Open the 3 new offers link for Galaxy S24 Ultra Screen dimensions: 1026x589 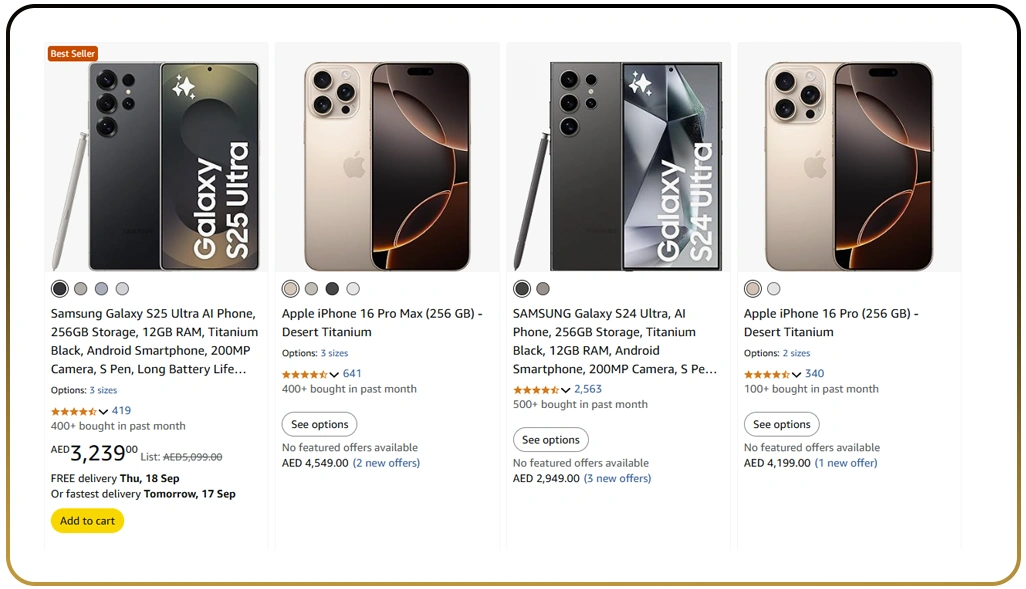tap(618, 478)
